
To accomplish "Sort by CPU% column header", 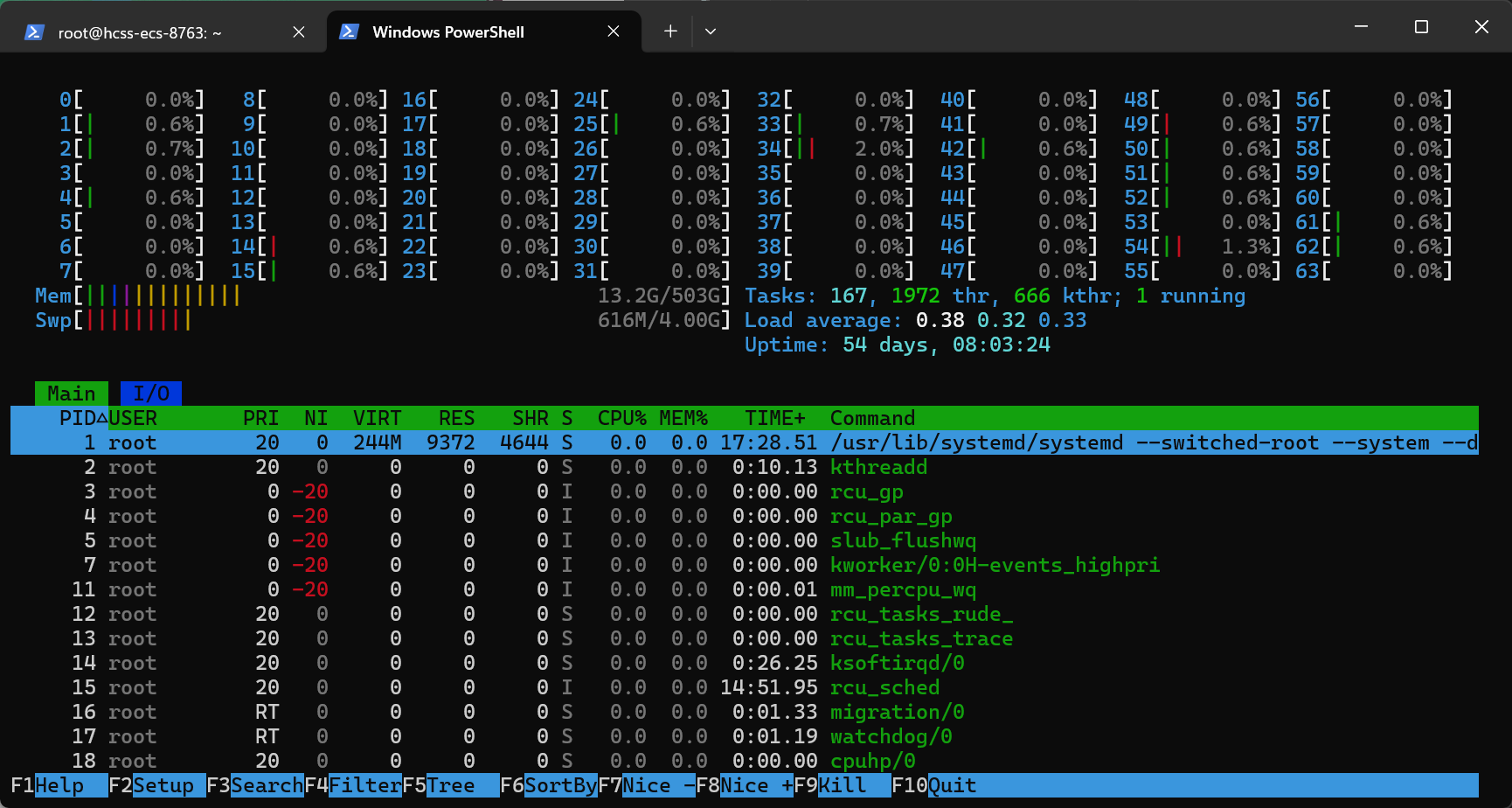I will [x=621, y=418].
